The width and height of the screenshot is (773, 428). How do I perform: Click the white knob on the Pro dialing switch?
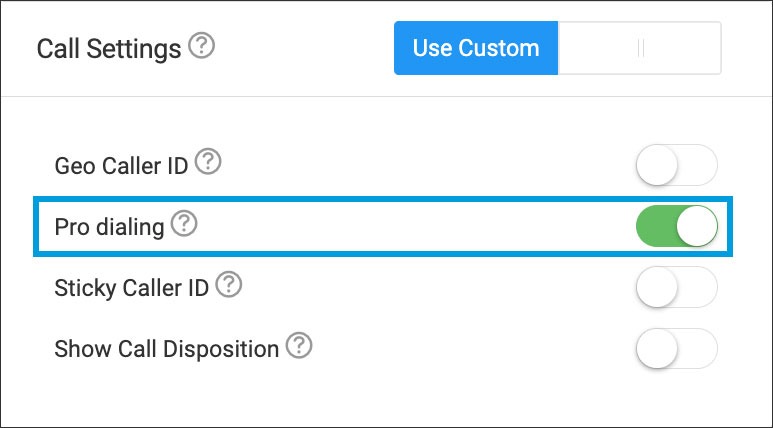pyautogui.click(x=697, y=227)
